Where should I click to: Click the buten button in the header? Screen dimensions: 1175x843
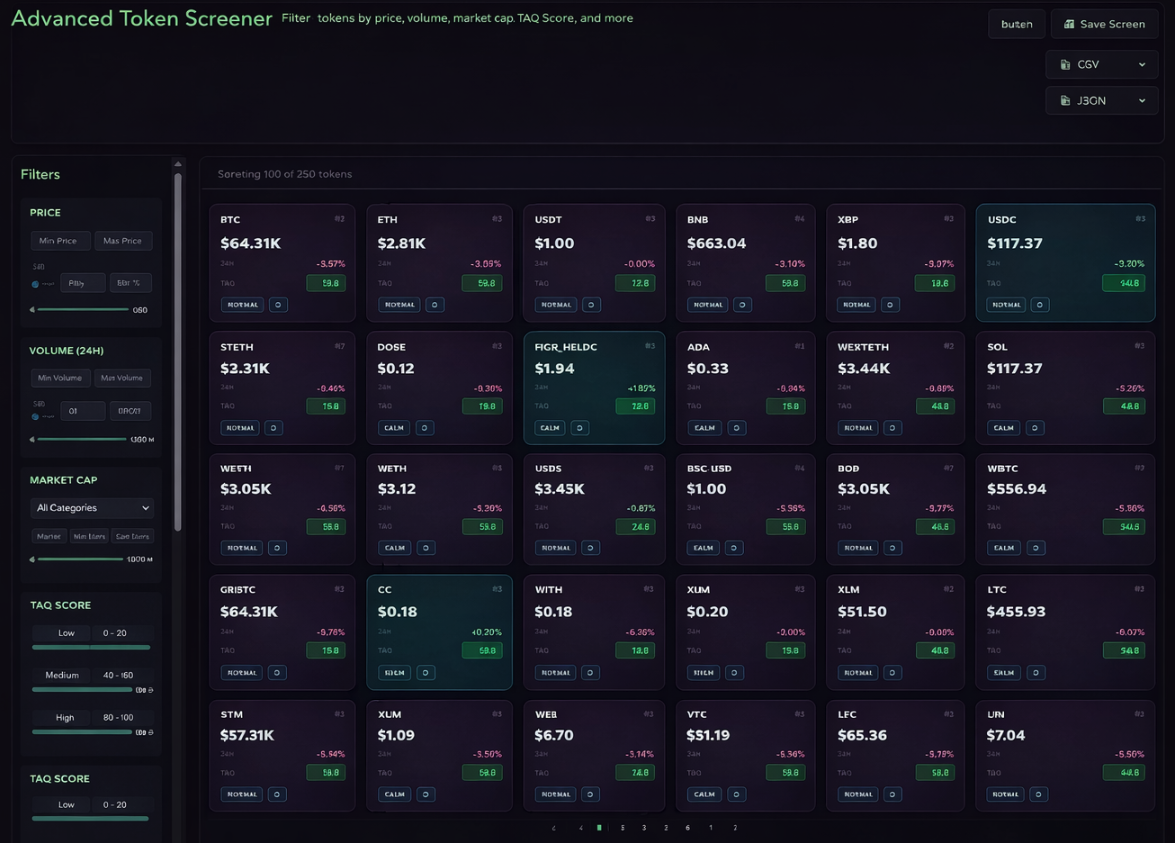[x=1016, y=24]
